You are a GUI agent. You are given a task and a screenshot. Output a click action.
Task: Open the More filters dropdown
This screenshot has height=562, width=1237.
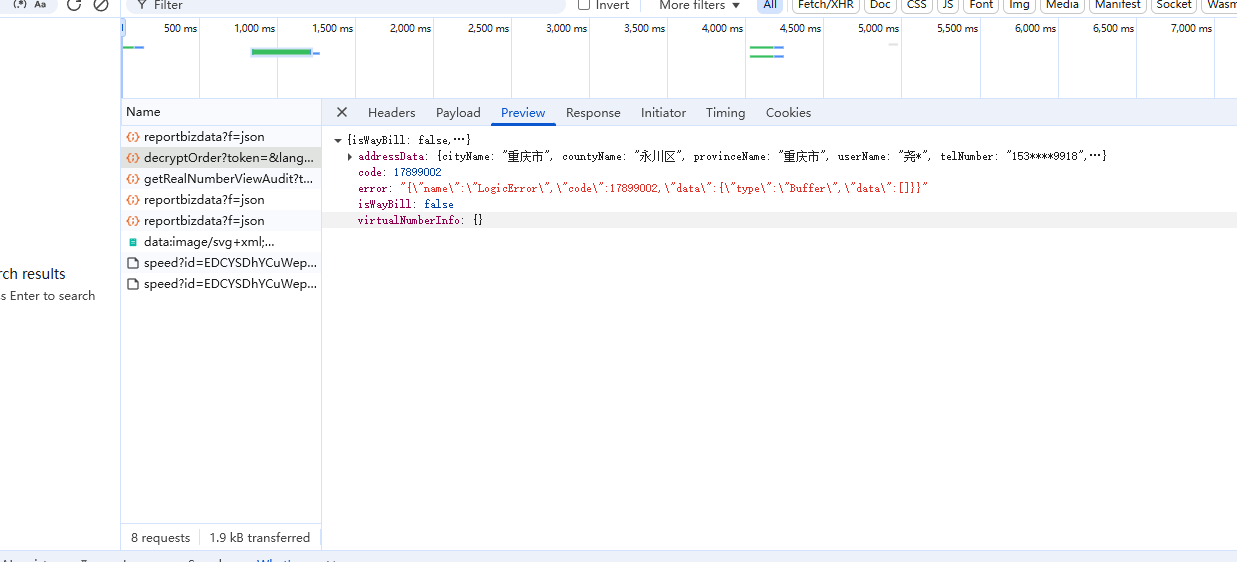click(700, 5)
